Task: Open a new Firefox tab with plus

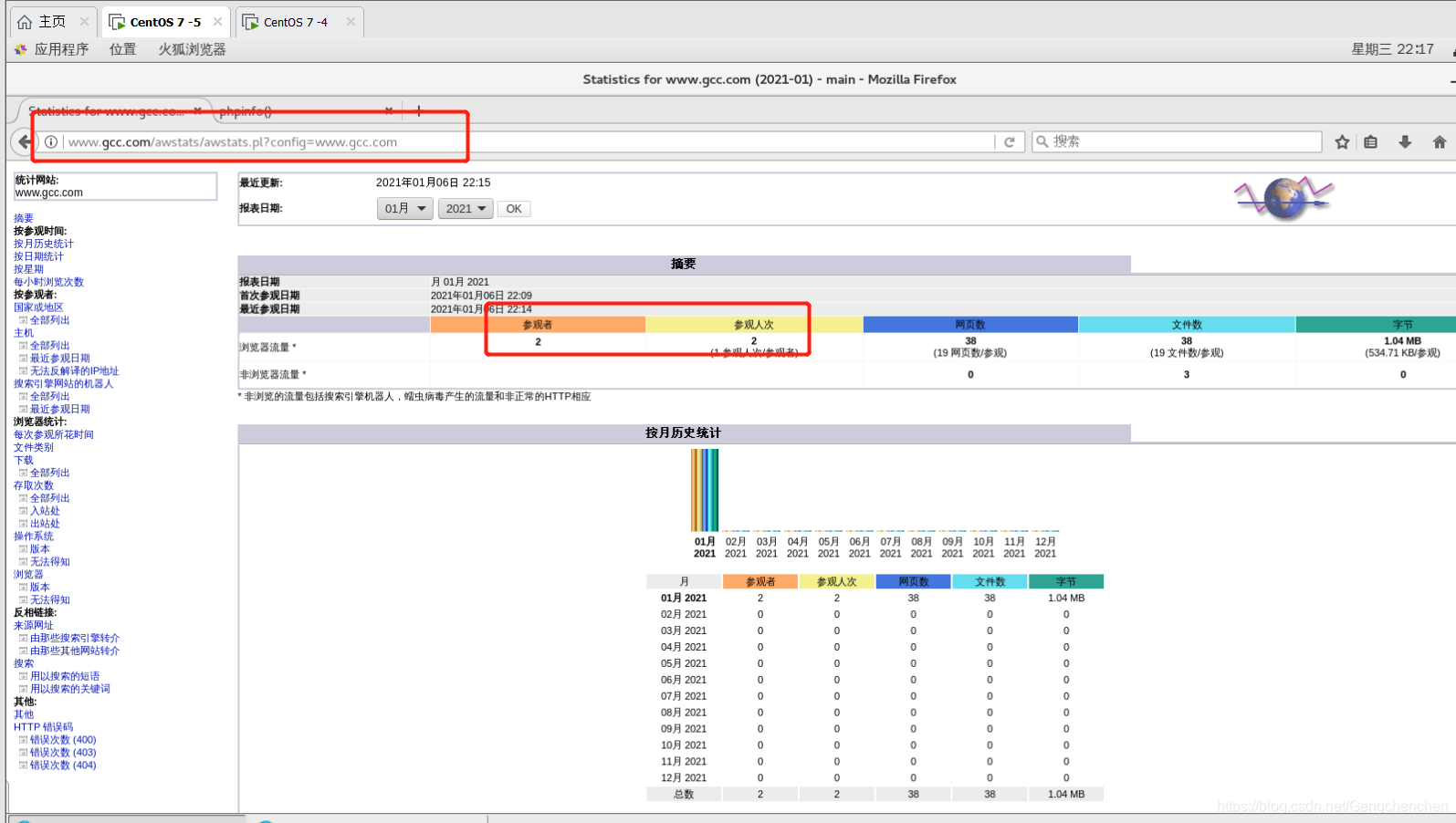Action: tap(419, 110)
